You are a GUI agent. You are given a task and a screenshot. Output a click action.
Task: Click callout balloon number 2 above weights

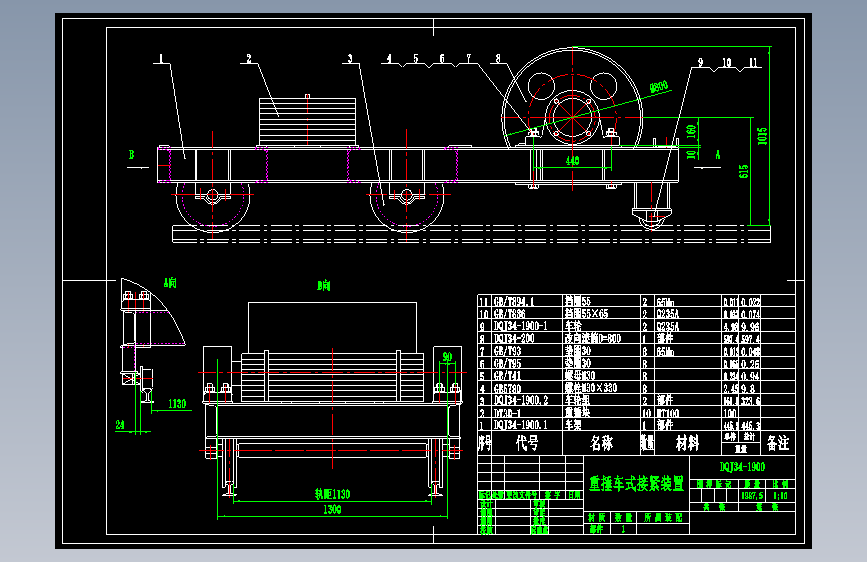pyautogui.click(x=249, y=58)
